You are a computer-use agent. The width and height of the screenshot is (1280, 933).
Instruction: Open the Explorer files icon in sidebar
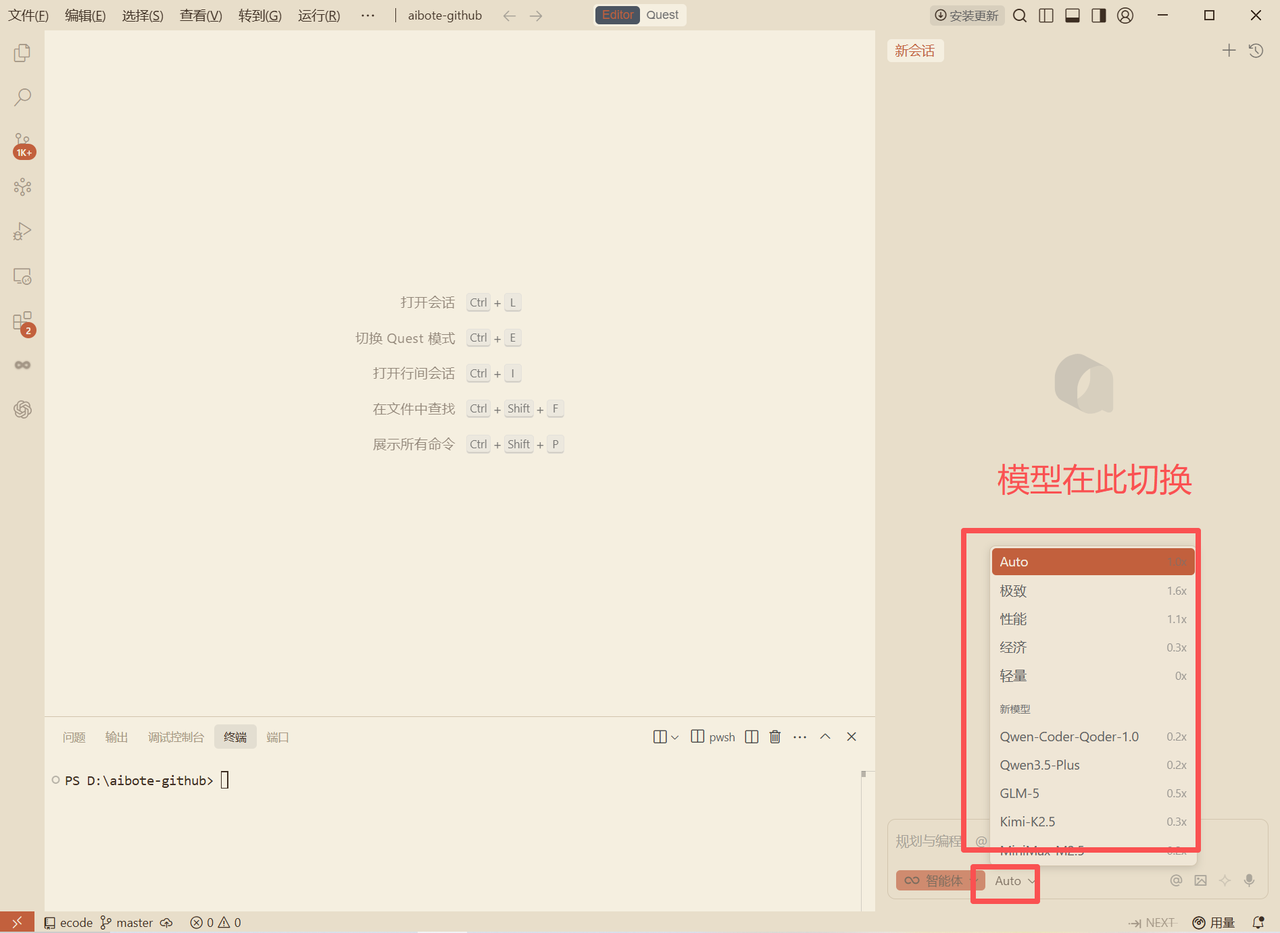[x=22, y=53]
